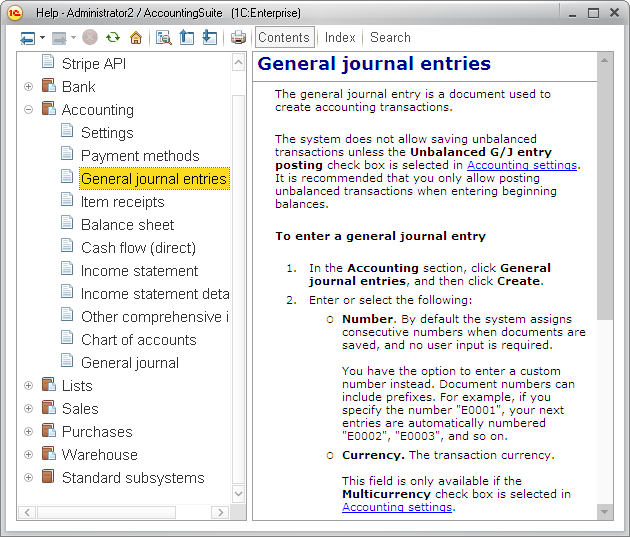Click the Accounting book folder icon
The height and width of the screenshot is (537, 630).
[x=49, y=108]
